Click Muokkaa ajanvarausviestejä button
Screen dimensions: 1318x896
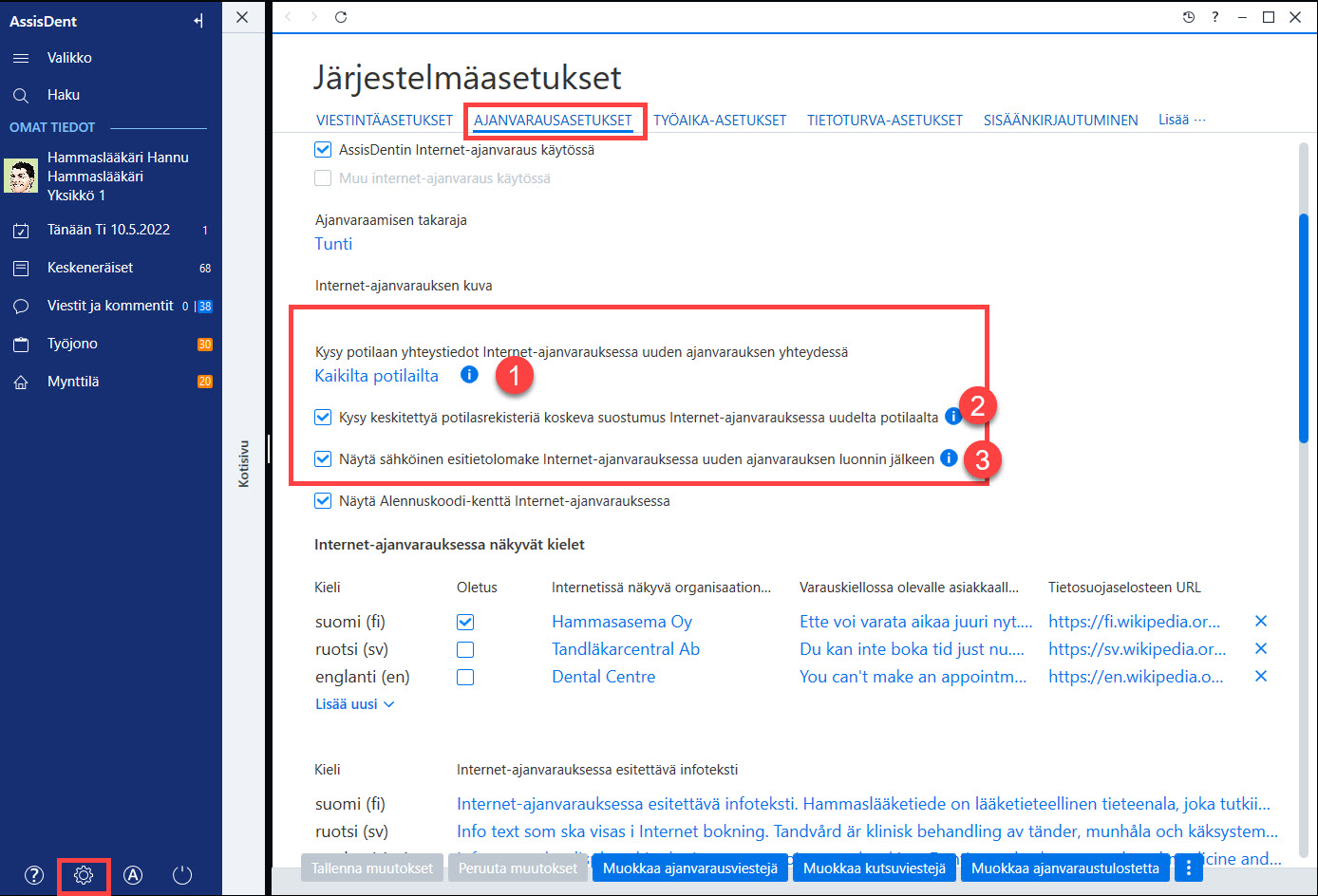(x=690, y=868)
